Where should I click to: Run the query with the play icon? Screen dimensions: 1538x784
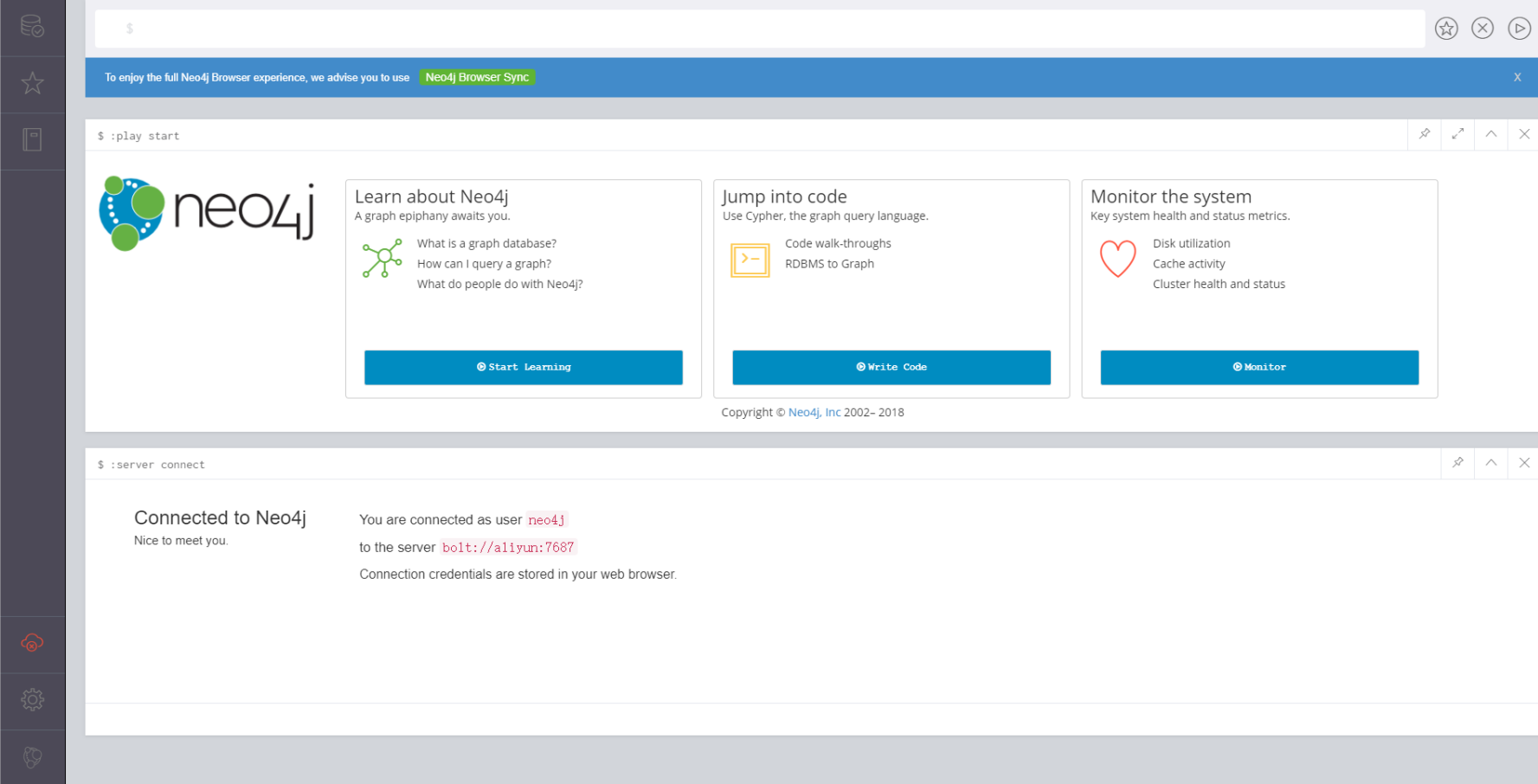[1519, 29]
